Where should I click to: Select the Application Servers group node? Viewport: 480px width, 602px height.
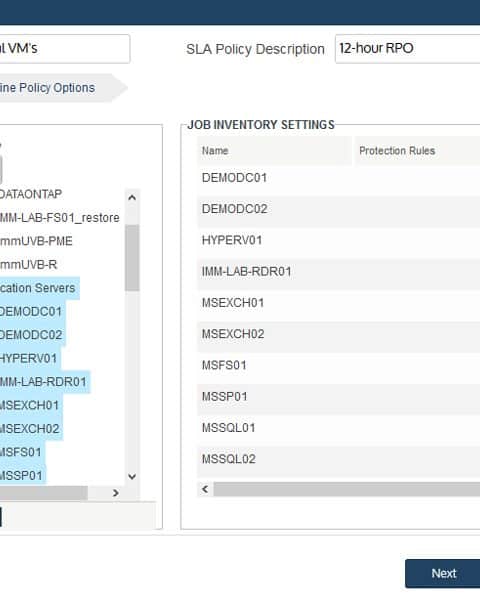pos(38,288)
